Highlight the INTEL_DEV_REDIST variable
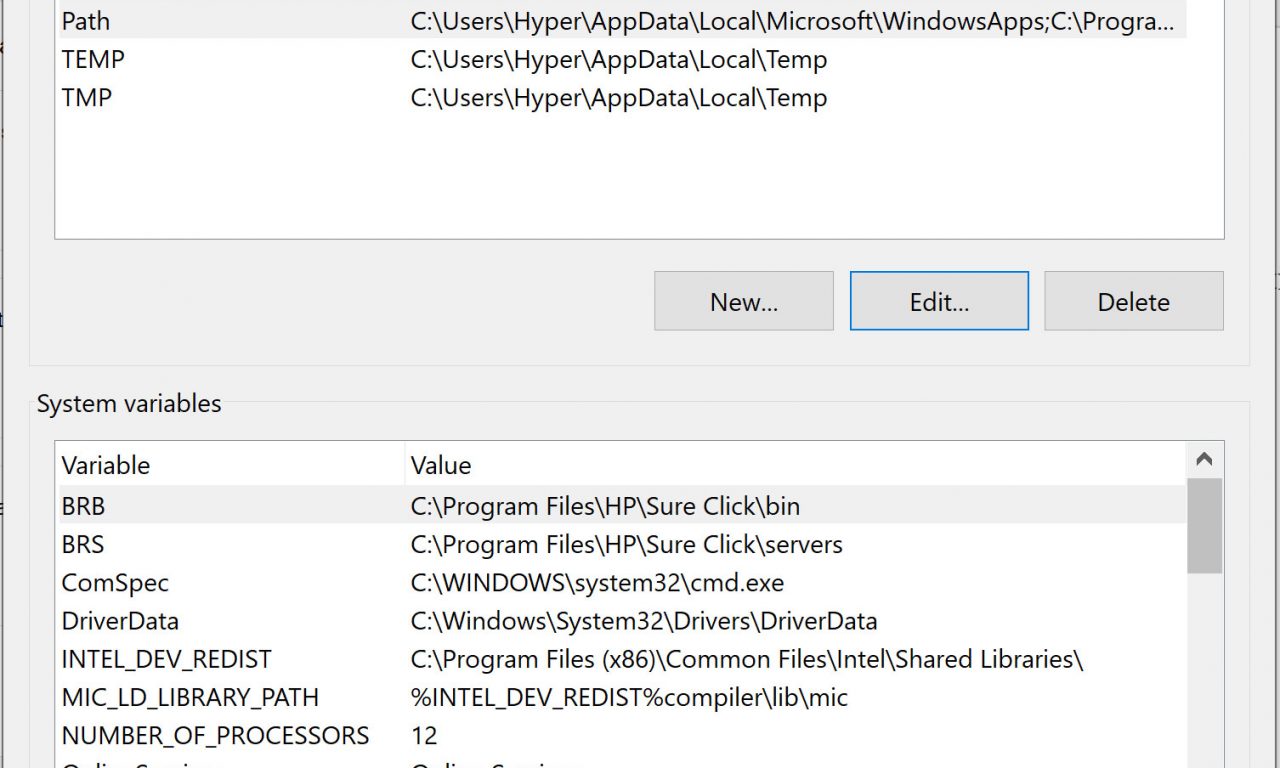Screen dimensions: 1280x768 coord(166,659)
